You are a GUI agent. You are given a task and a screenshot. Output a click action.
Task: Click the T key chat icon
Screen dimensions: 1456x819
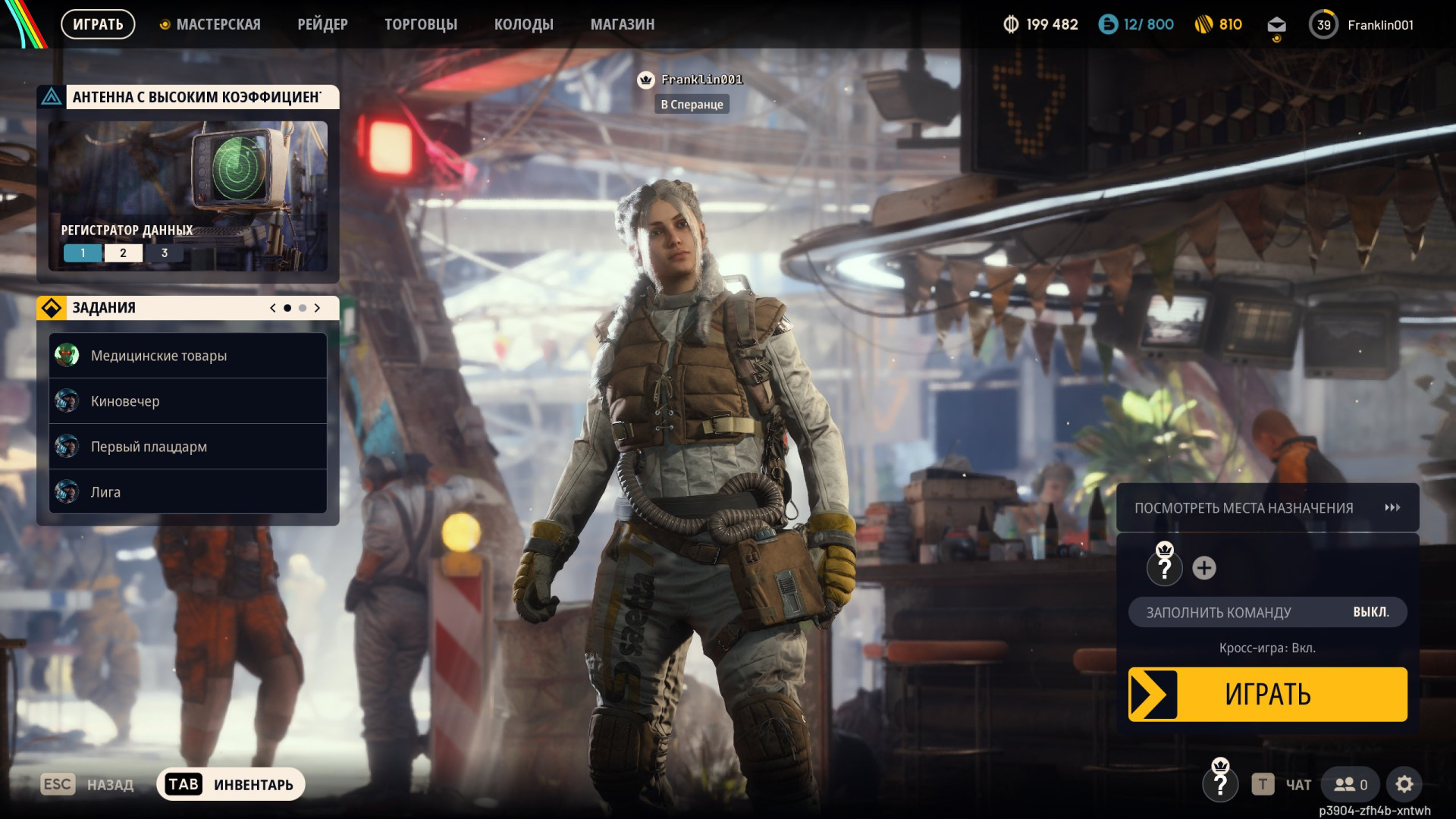(x=1263, y=784)
